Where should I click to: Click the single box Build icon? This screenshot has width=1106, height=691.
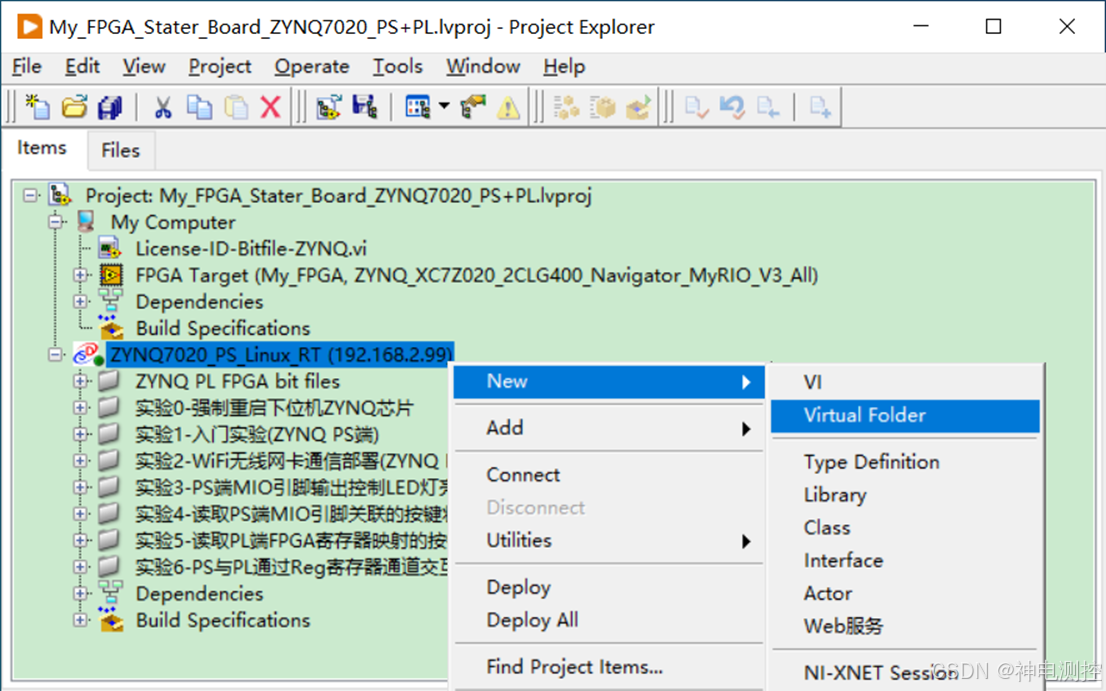[602, 107]
